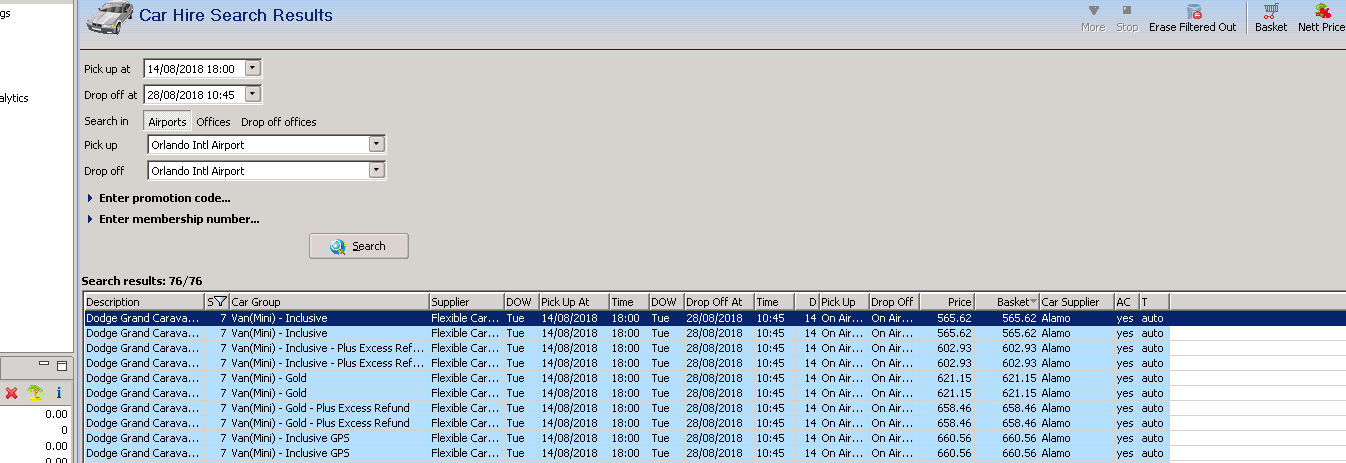This screenshot has height=463, width=1346.
Task: Click the blue info icon
Action: 58,393
